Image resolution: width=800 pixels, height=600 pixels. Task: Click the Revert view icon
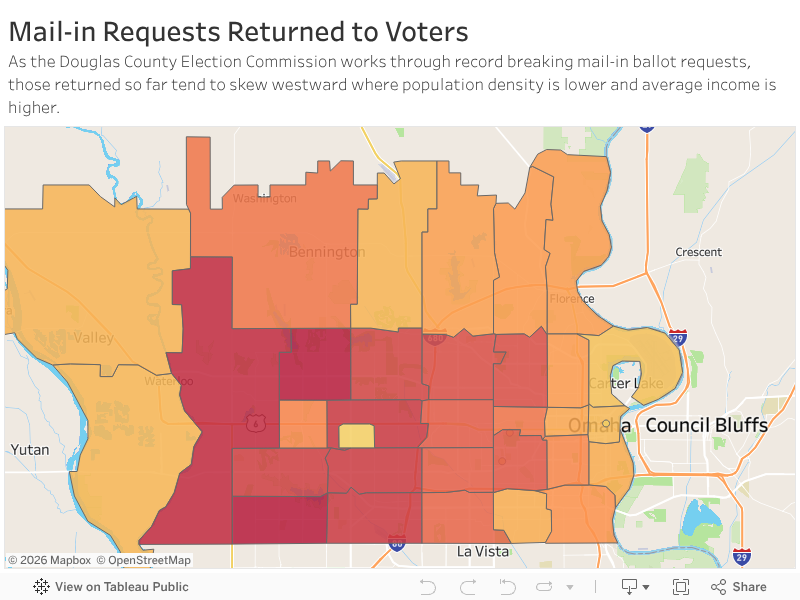507,587
